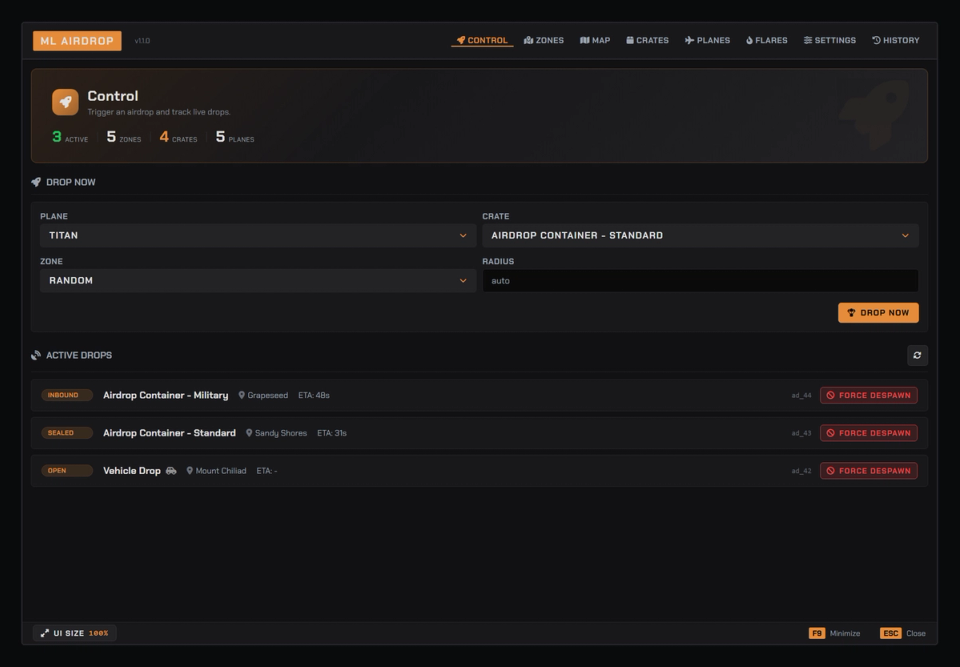Force despawn the Airdrop Container - Military drop
Image resolution: width=960 pixels, height=667 pixels.
tap(868, 396)
